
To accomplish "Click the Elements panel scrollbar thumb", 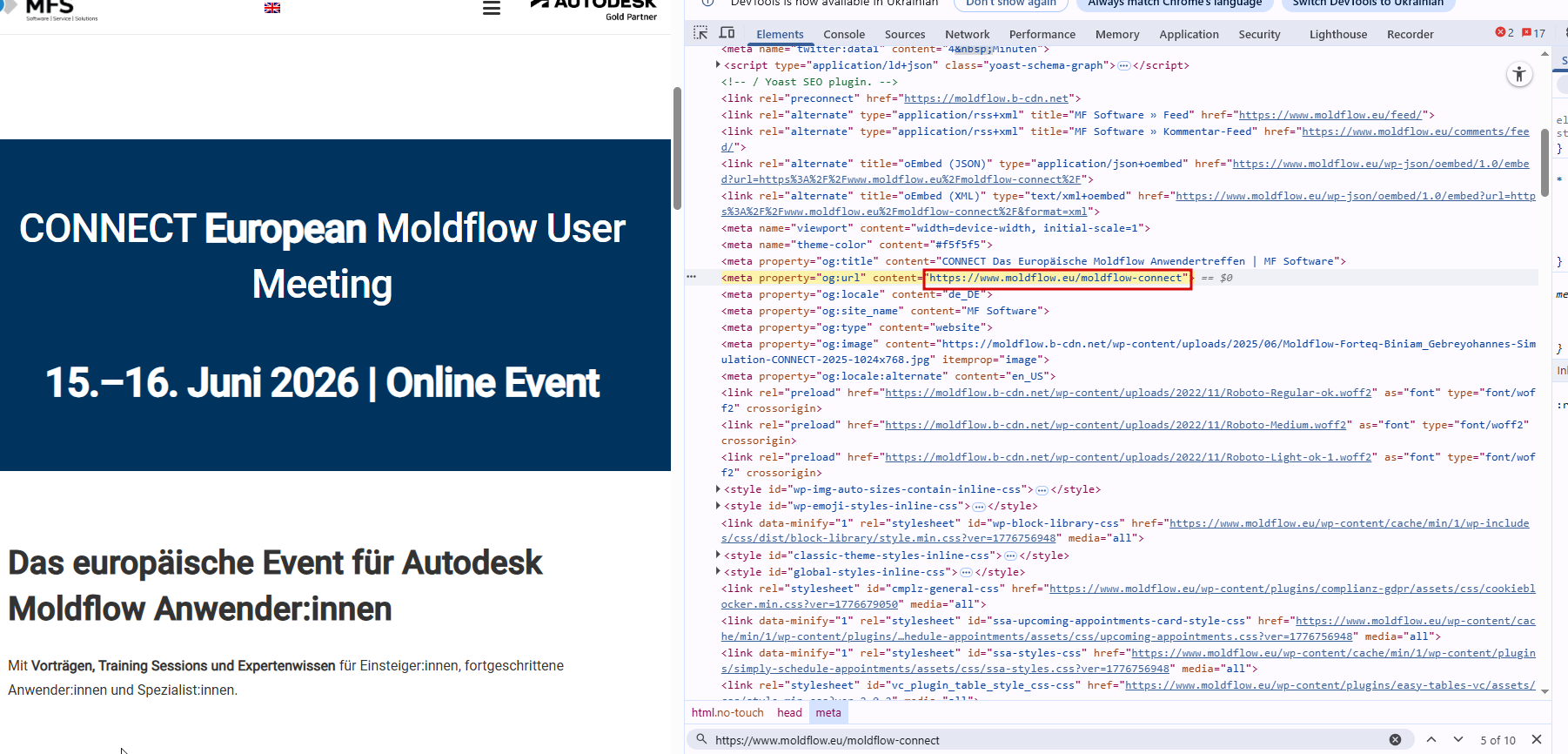I will (x=1545, y=163).
